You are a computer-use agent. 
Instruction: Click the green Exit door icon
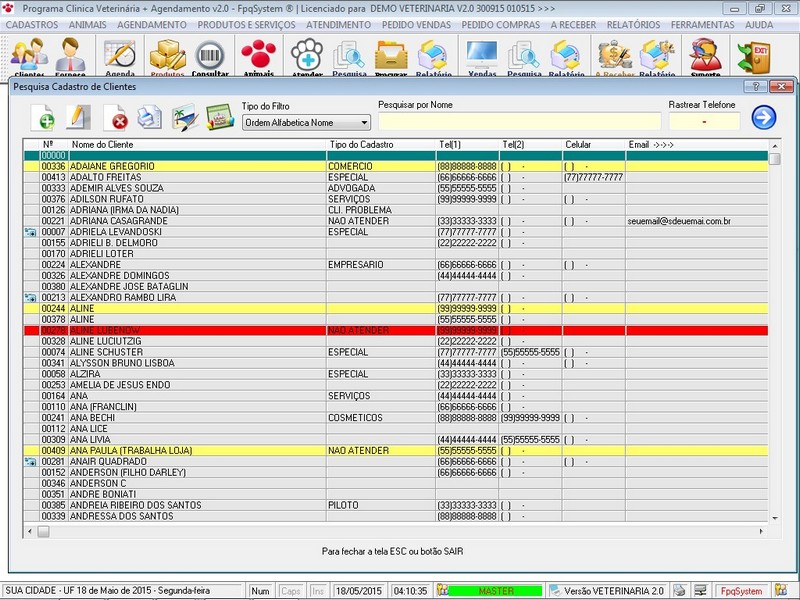(754, 56)
